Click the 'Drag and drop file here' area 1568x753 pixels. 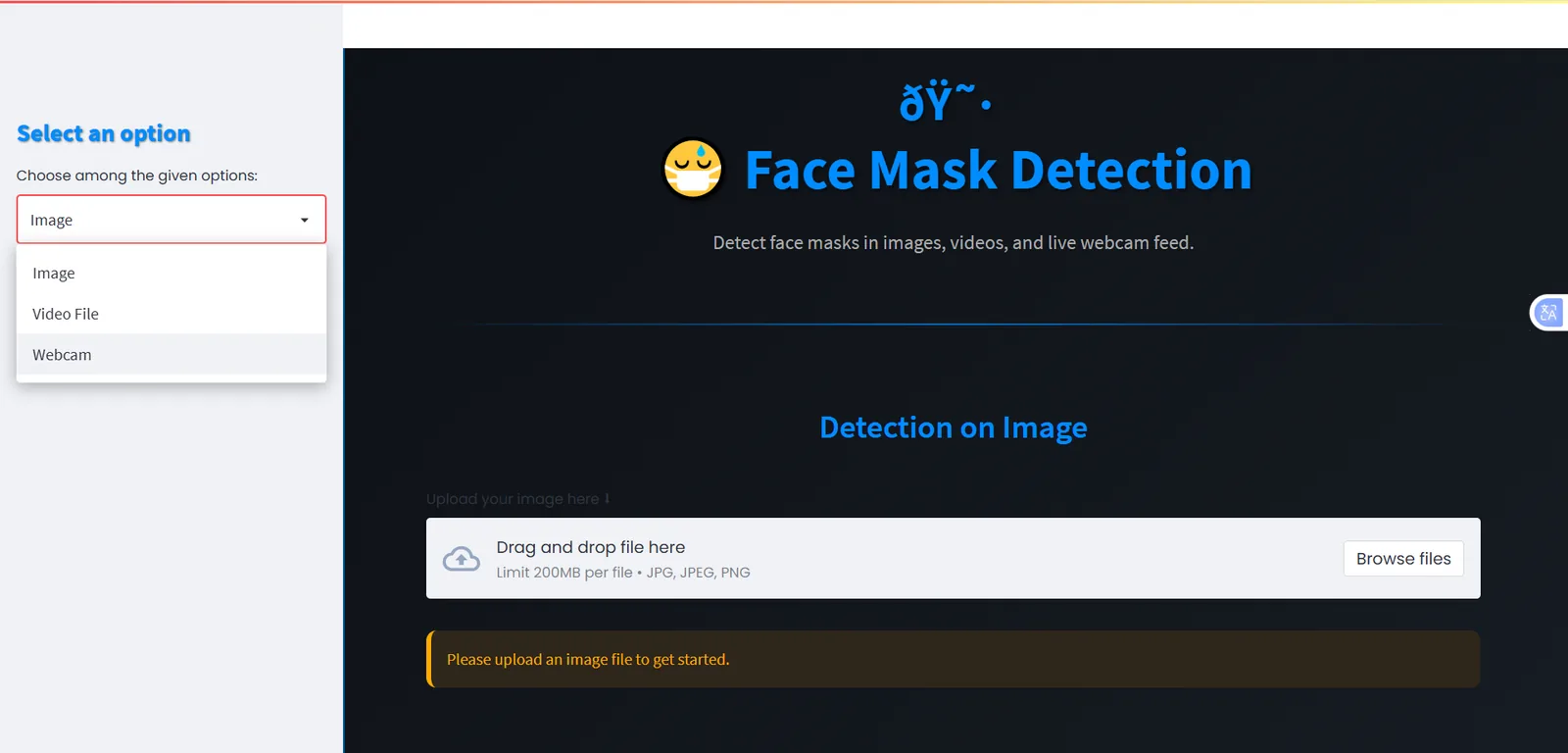(953, 558)
